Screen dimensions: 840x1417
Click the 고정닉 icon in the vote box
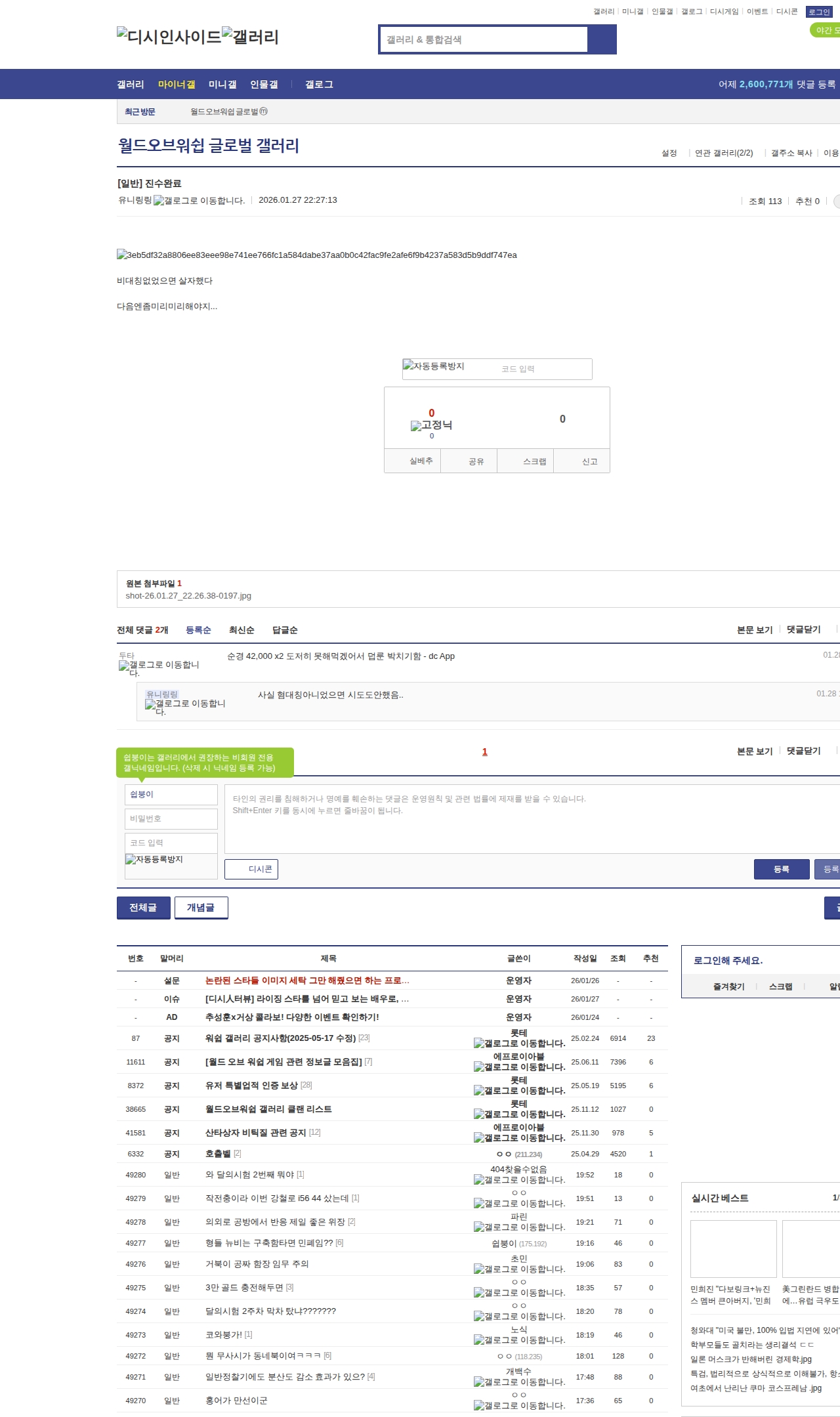[431, 425]
